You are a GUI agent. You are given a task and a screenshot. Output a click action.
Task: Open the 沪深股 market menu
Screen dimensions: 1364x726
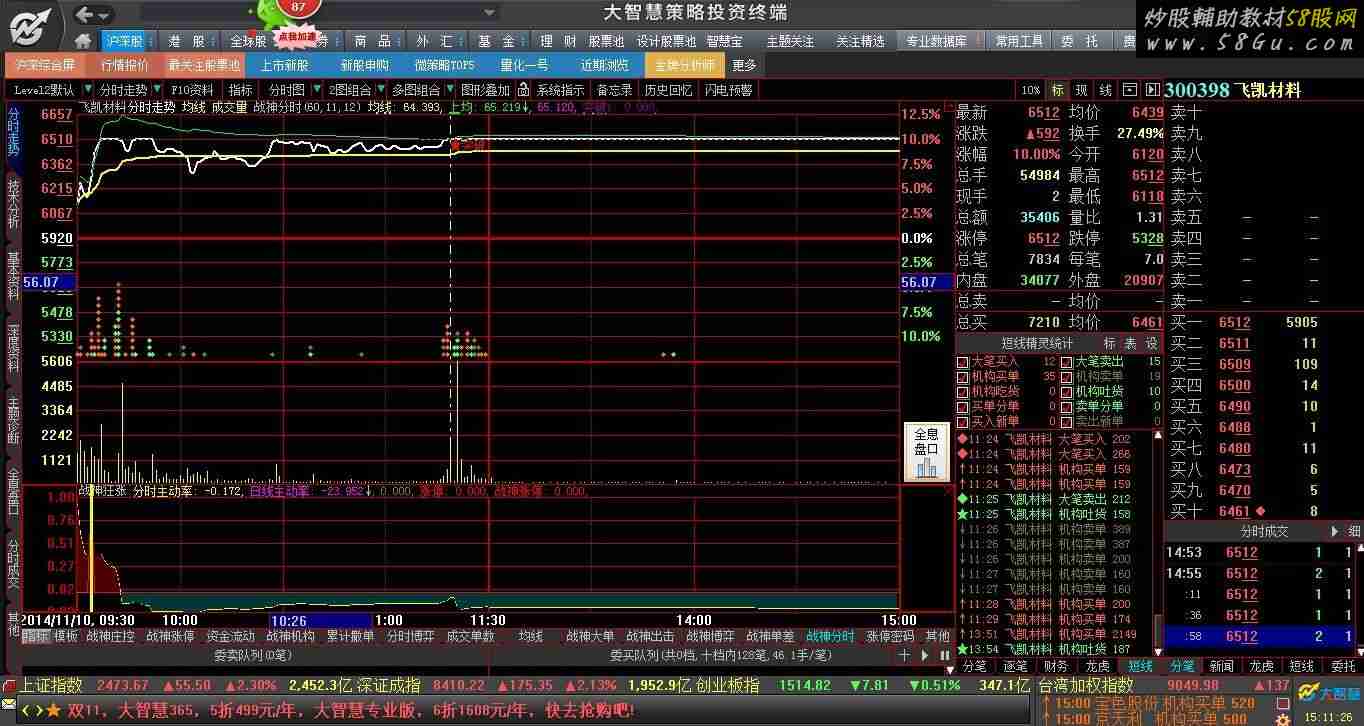[x=124, y=41]
